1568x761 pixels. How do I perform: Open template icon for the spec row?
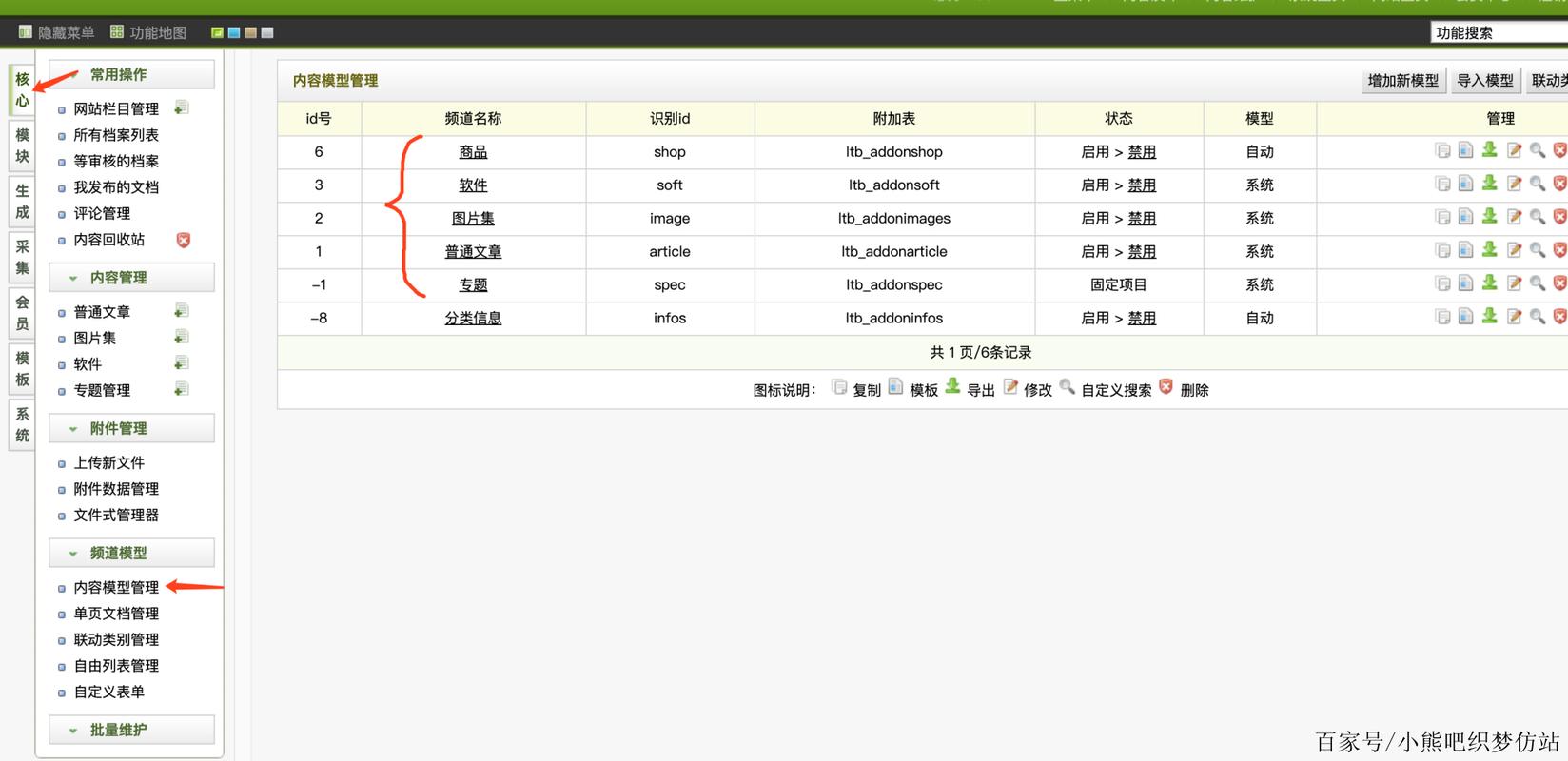pyautogui.click(x=1465, y=283)
